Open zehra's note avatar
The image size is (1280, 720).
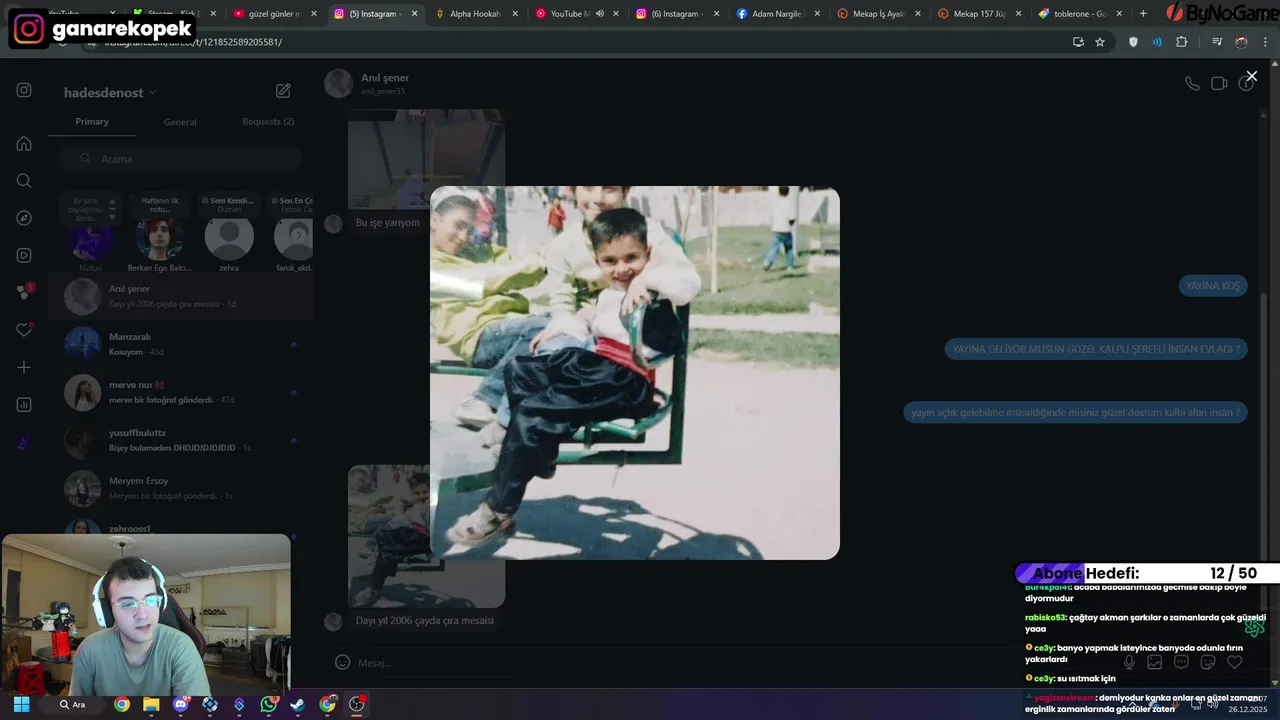229,239
